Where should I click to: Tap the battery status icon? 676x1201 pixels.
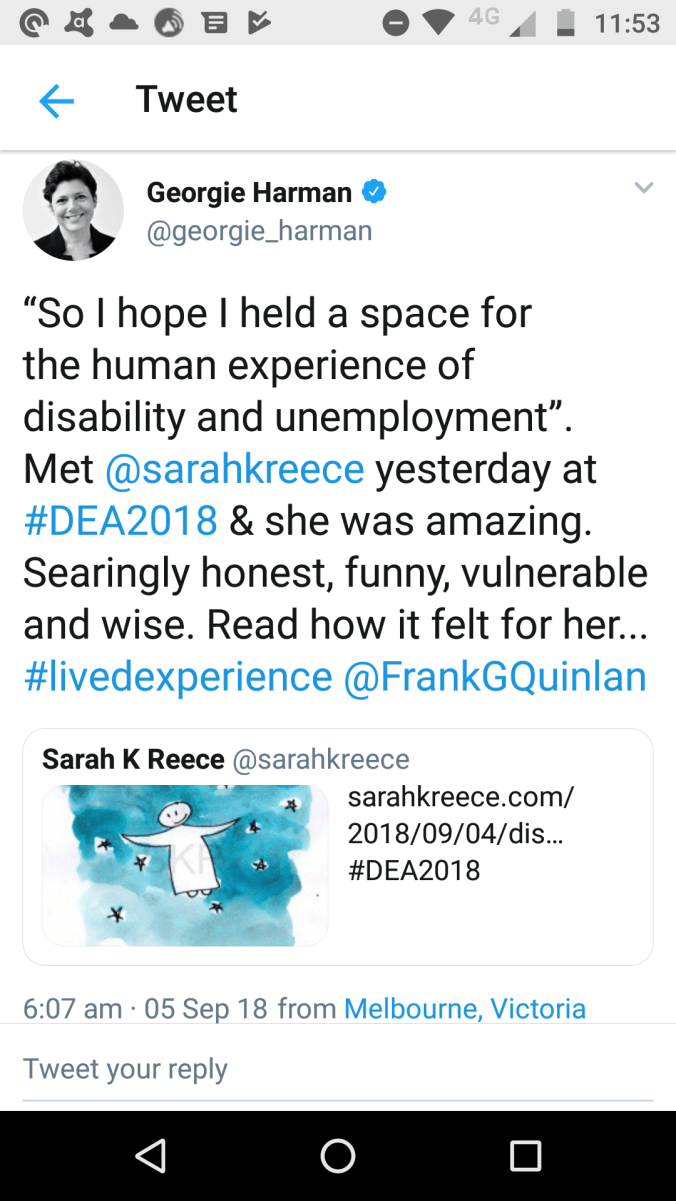point(566,23)
